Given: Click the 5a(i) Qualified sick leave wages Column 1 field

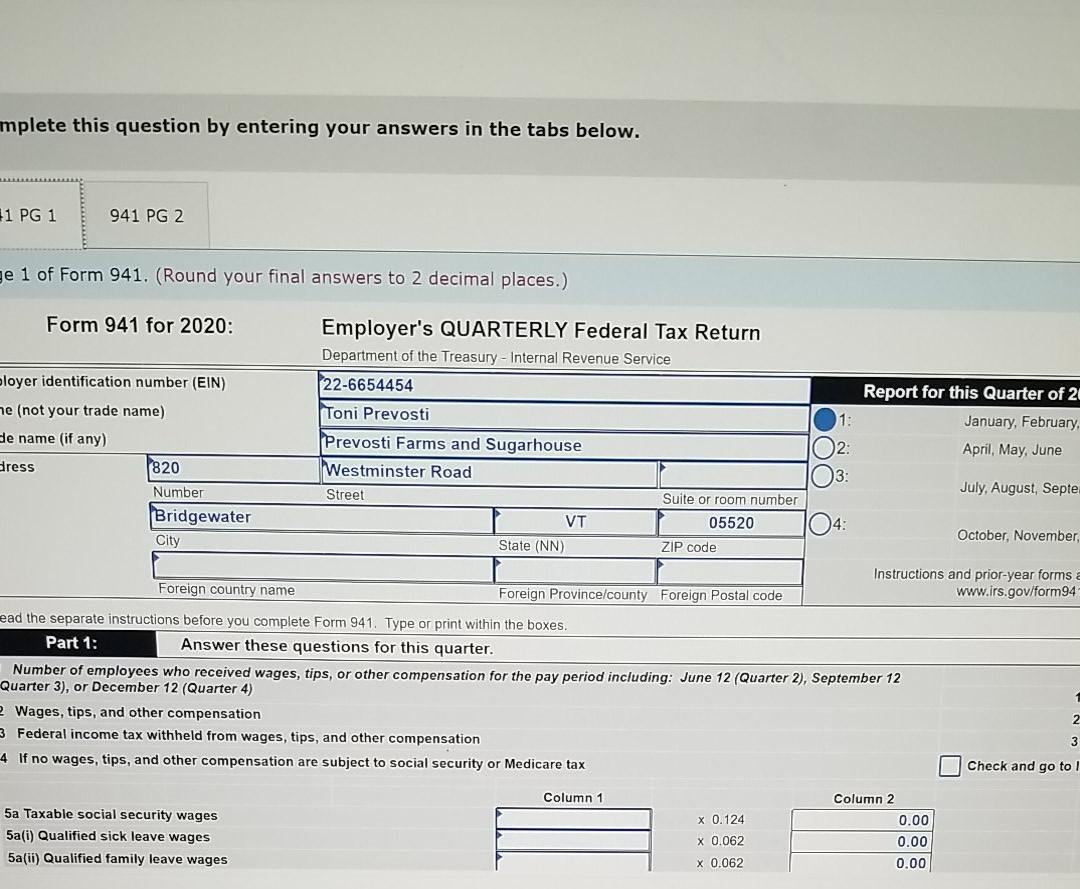Looking at the screenshot, I should coord(573,840).
